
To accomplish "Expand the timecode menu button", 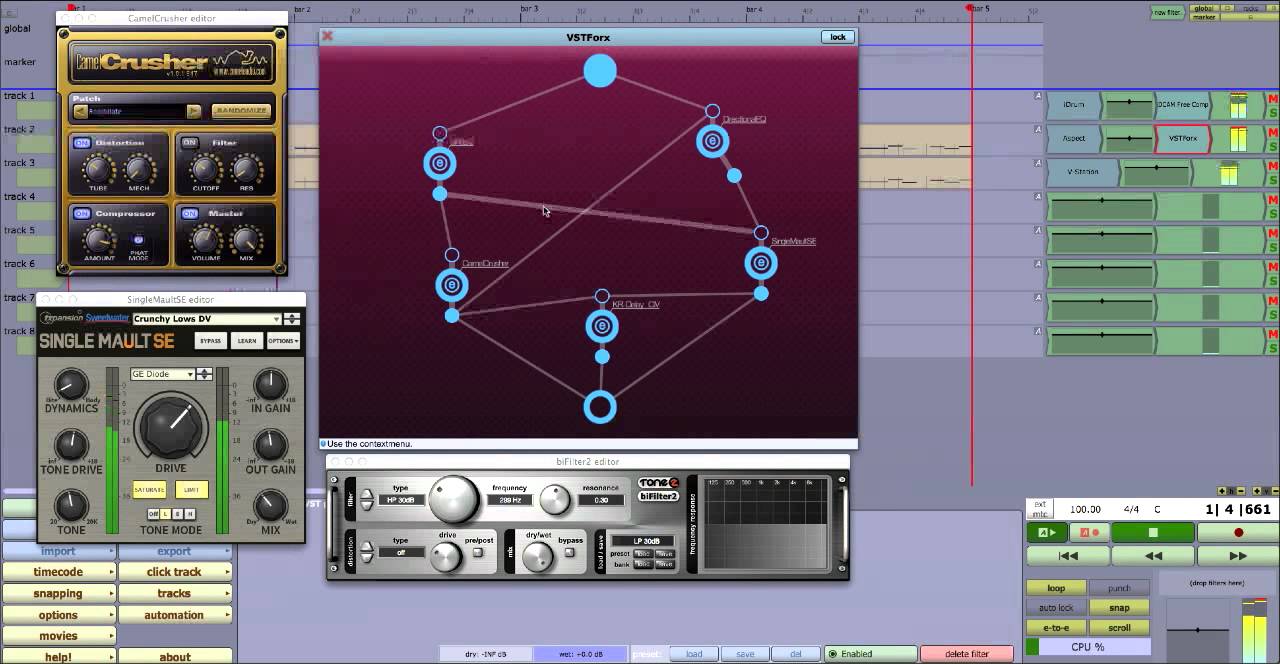I will point(59,572).
